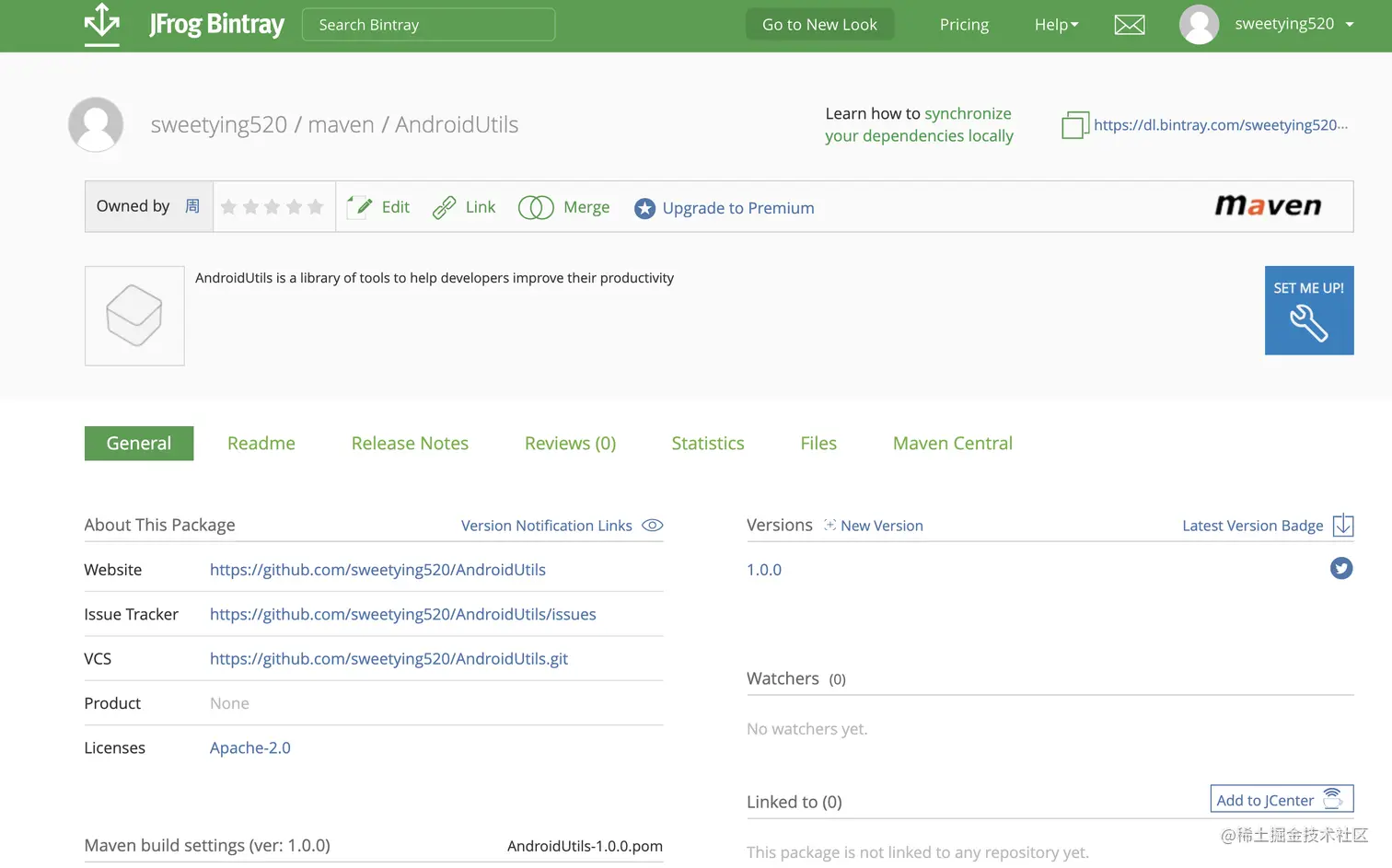1392x868 pixels.
Task: Open the https://dl.bintray.com/sweetying520 link
Action: [x=1221, y=125]
